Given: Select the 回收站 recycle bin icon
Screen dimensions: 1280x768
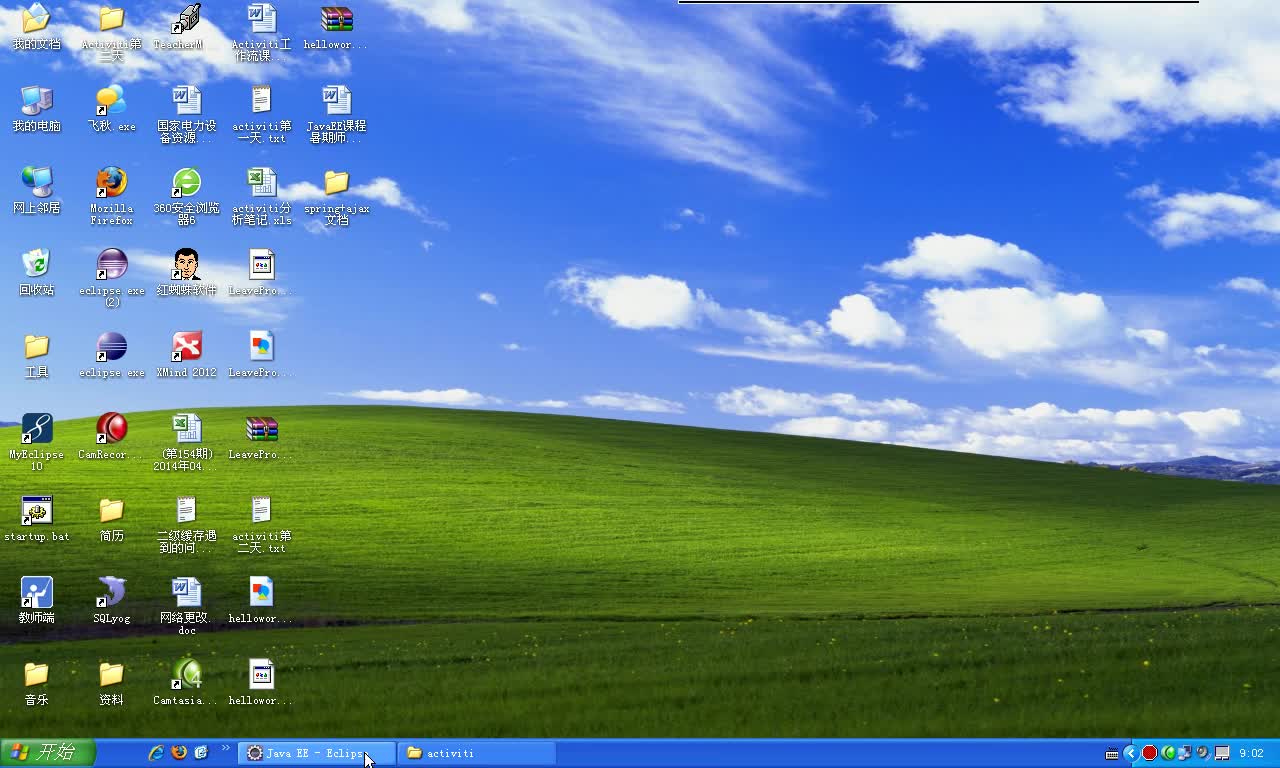Looking at the screenshot, I should click(x=36, y=273).
